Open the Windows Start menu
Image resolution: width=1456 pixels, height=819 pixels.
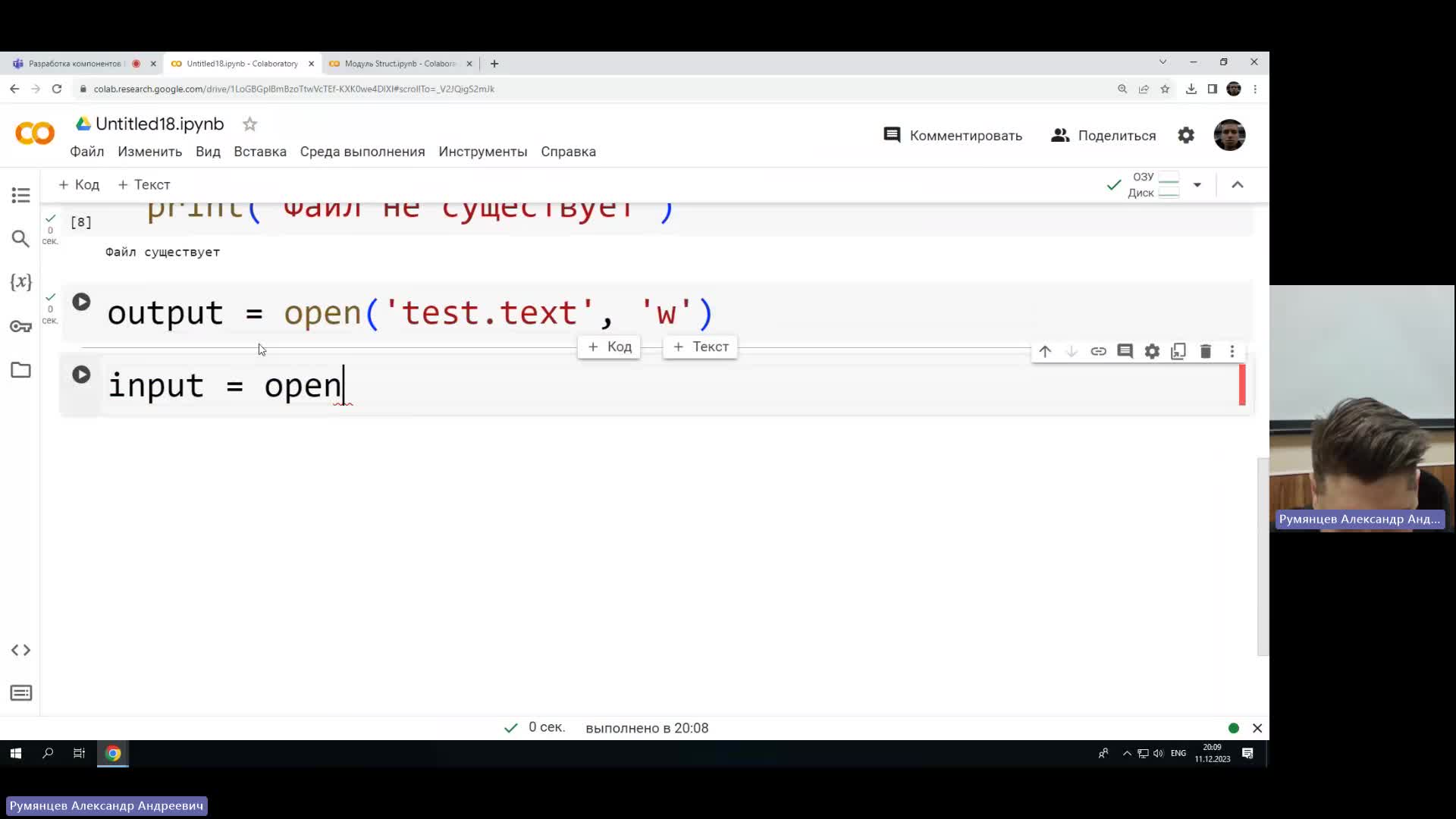16,753
